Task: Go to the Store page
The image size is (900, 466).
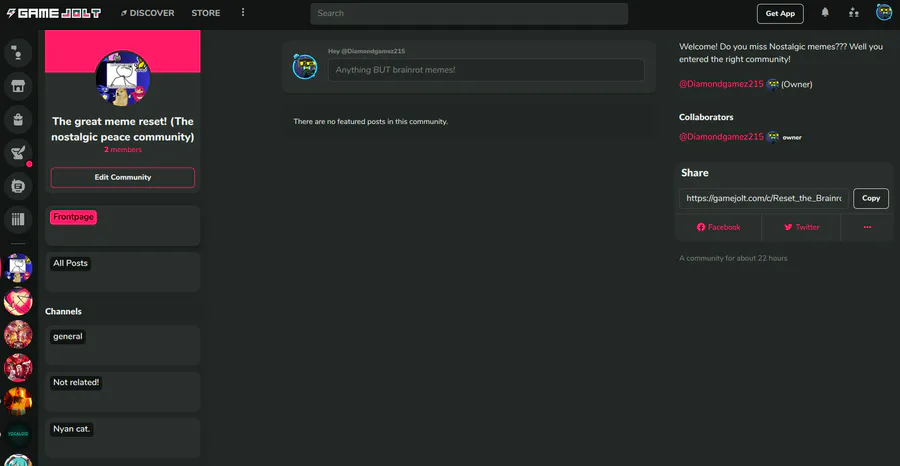Action: (x=205, y=13)
